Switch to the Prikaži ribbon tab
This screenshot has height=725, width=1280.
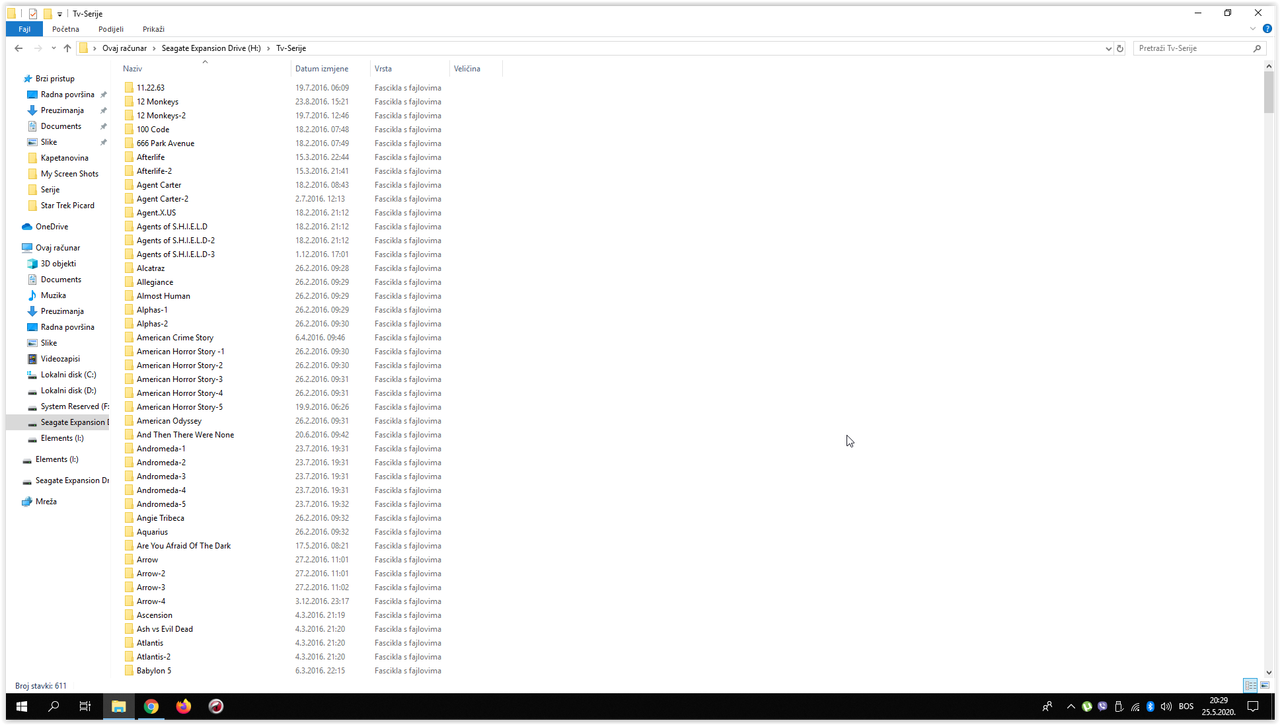(153, 29)
